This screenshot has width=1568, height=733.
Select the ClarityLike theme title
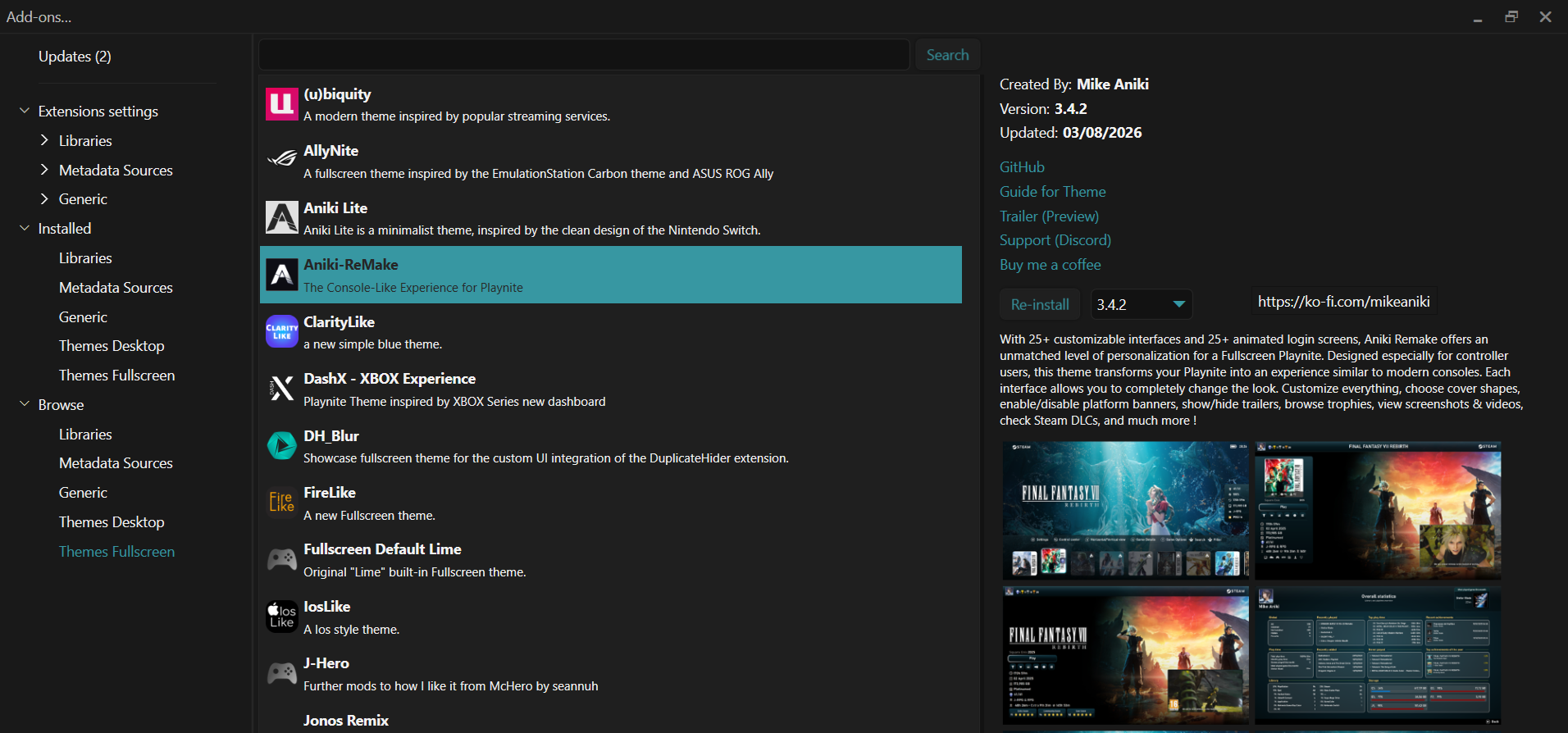(340, 322)
